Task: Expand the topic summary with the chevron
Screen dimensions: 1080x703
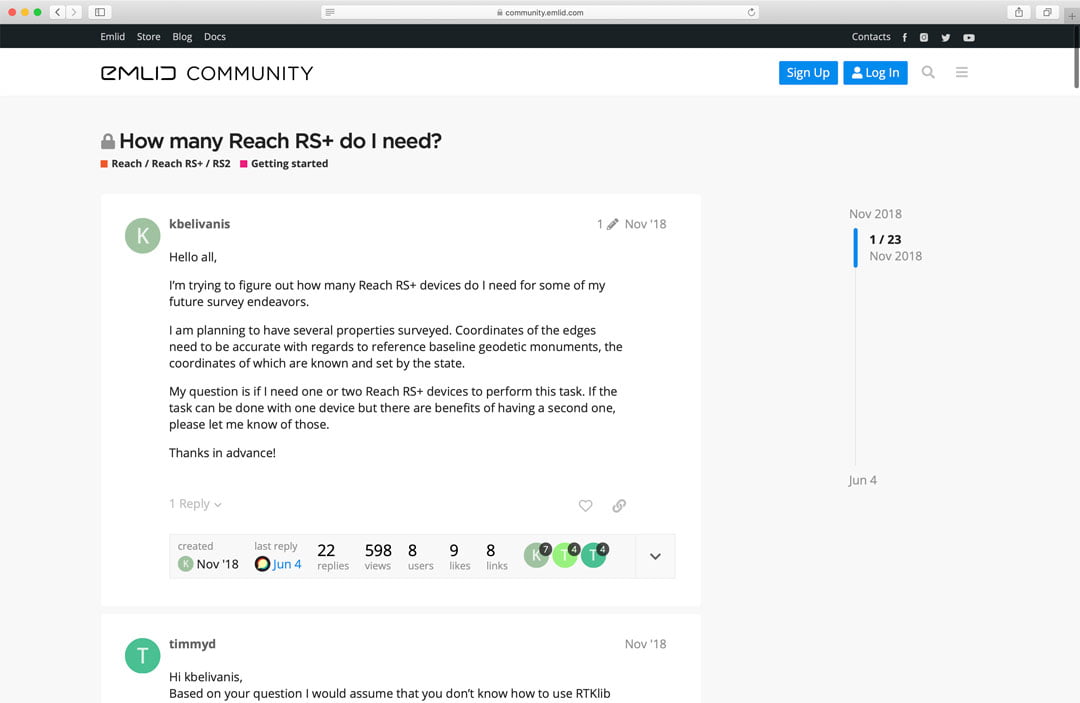Action: [655, 556]
